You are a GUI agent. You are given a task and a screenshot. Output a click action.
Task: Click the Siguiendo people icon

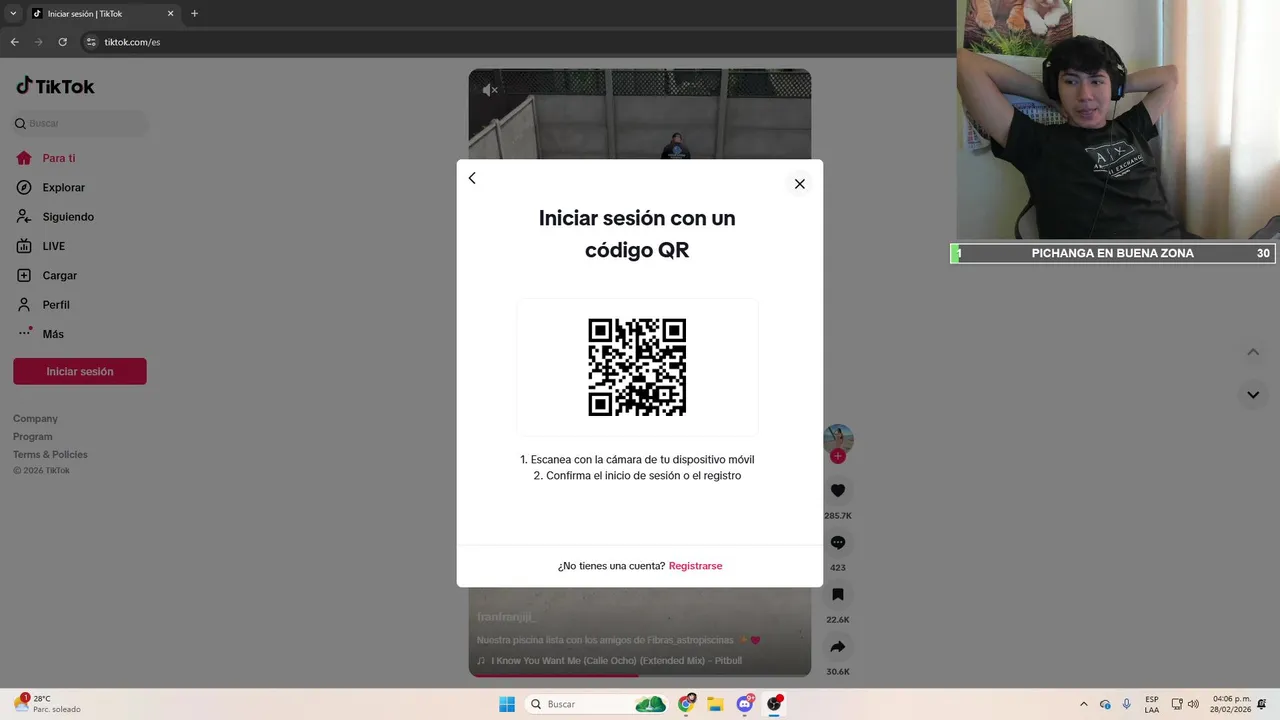point(24,217)
